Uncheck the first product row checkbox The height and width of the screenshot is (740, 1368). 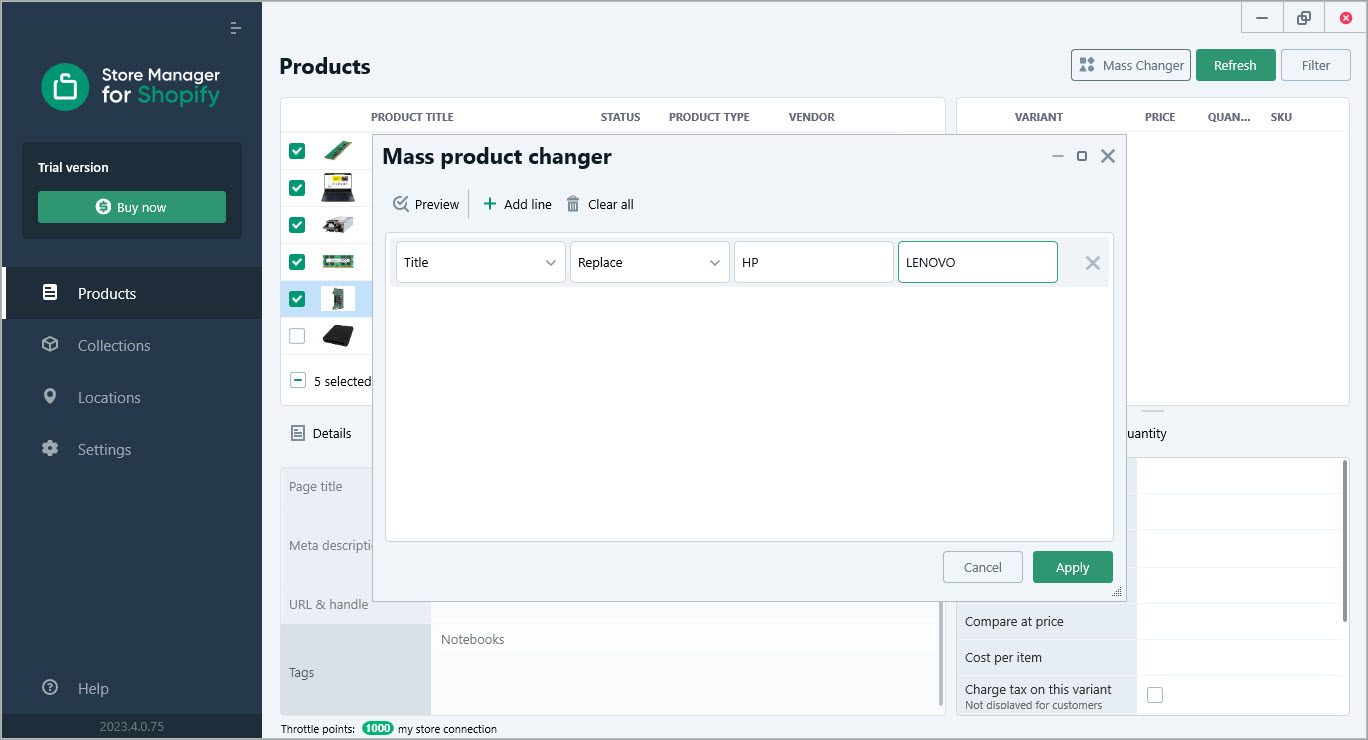[x=297, y=151]
